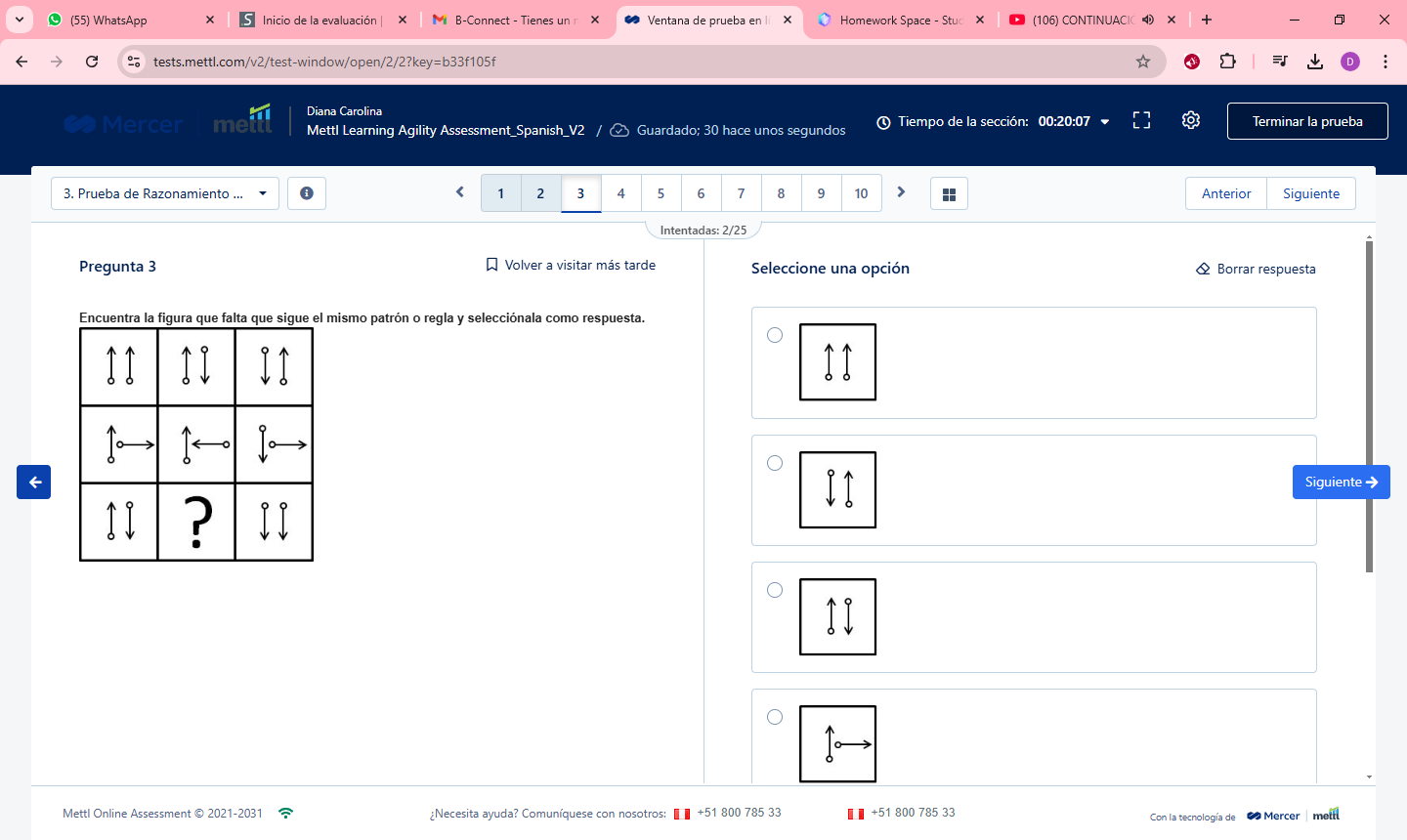Click the eraser icon of Borrar respuesta

click(x=1203, y=269)
